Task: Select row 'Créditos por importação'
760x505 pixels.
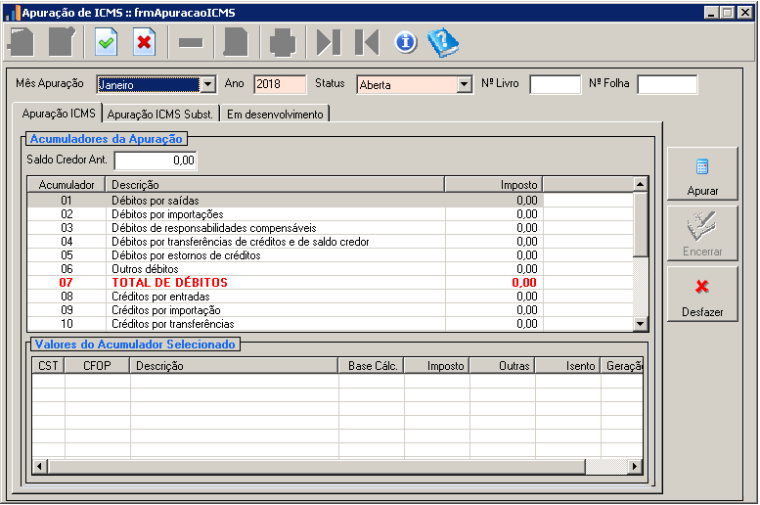Action: tap(330, 310)
